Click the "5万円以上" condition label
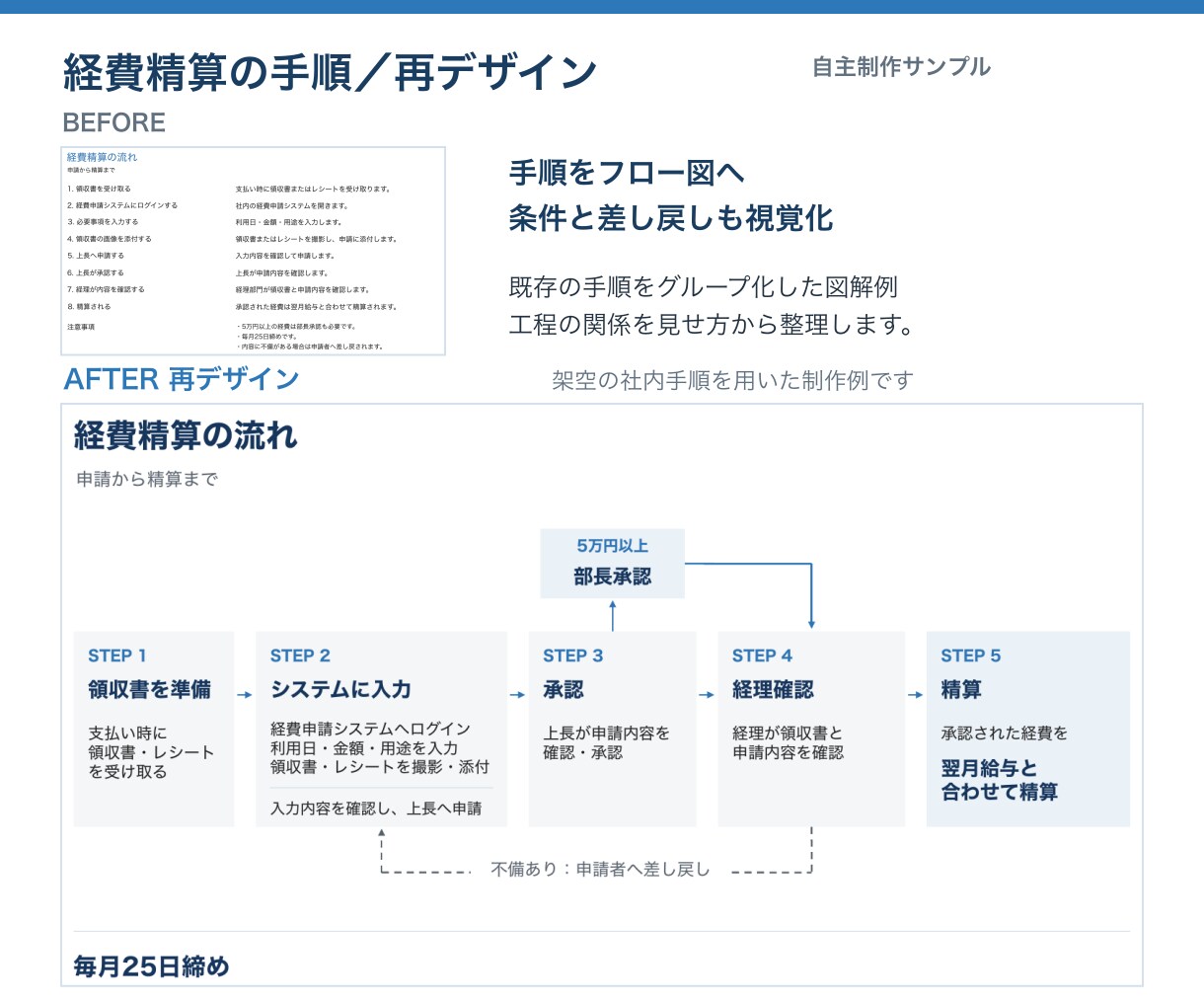 613,546
